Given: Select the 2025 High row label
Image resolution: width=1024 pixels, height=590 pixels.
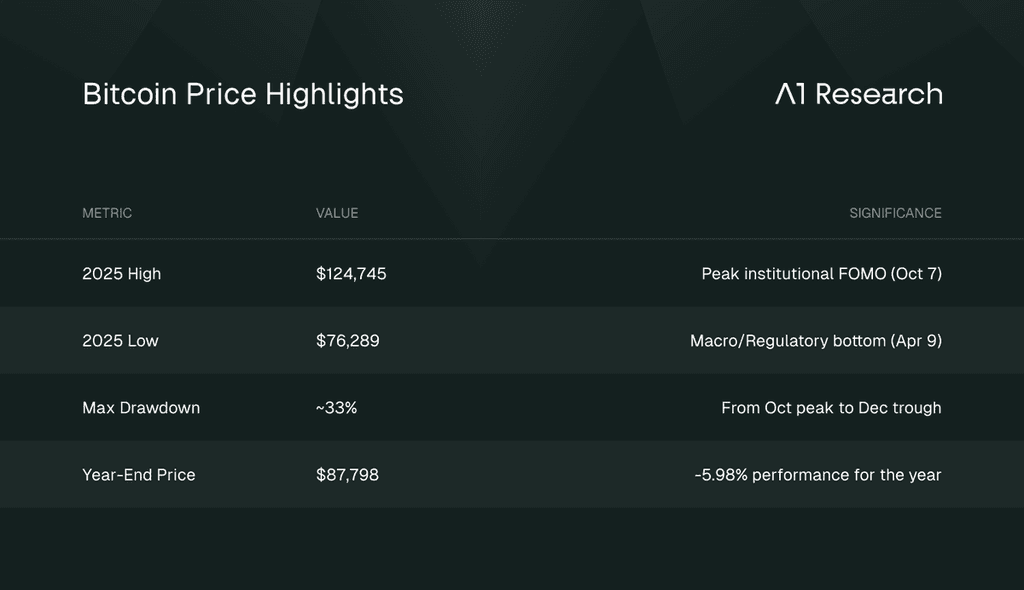Looking at the screenshot, I should pyautogui.click(x=121, y=274).
